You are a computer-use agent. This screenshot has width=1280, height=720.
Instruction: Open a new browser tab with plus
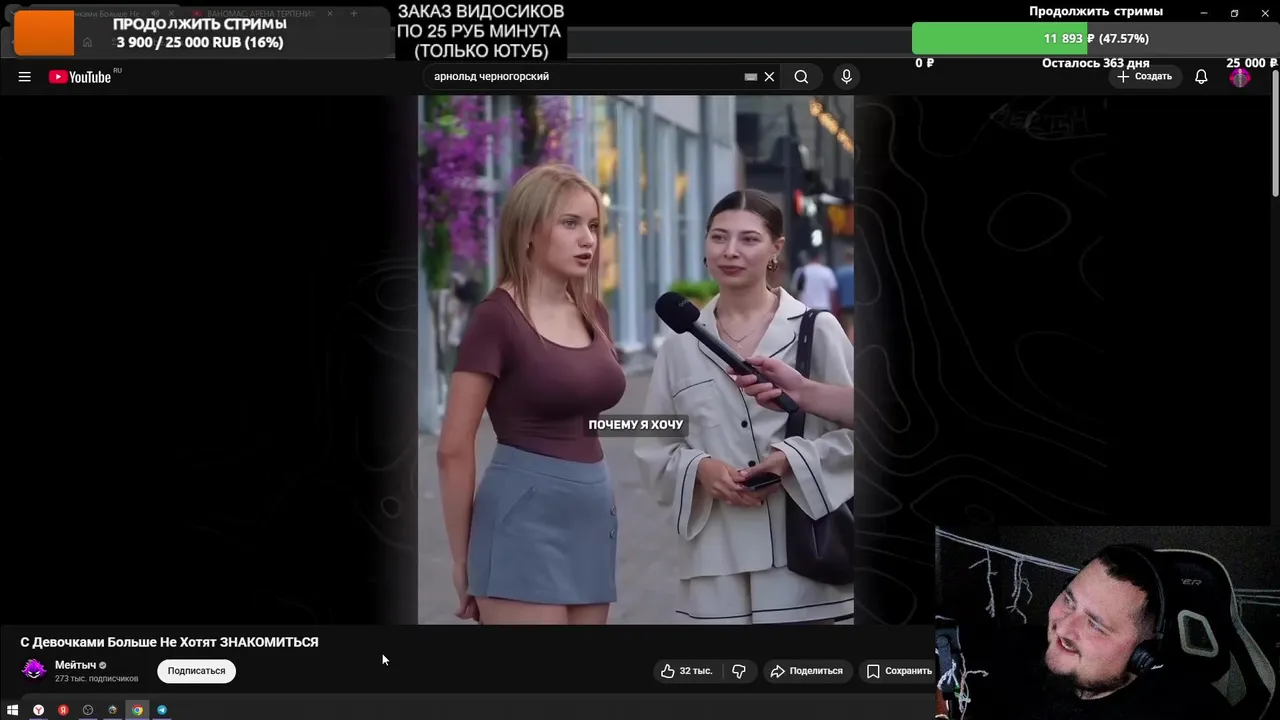tap(353, 14)
